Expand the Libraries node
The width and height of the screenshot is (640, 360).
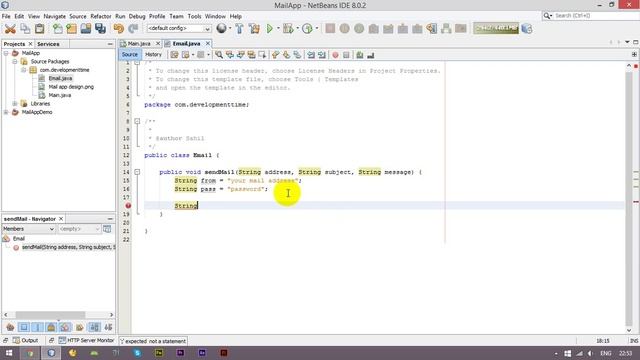click(x=15, y=104)
